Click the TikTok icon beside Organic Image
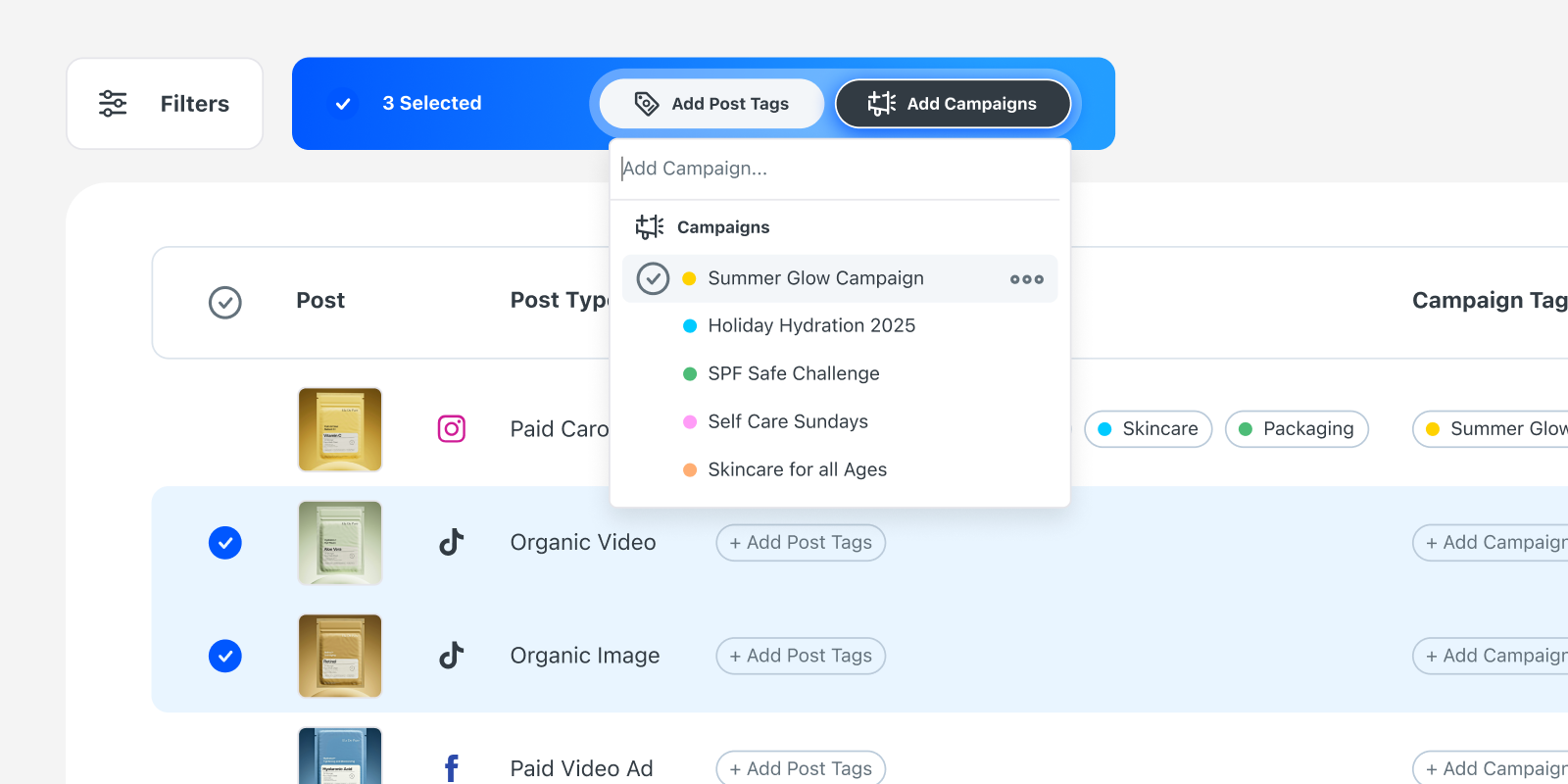1568x784 pixels. 451,655
